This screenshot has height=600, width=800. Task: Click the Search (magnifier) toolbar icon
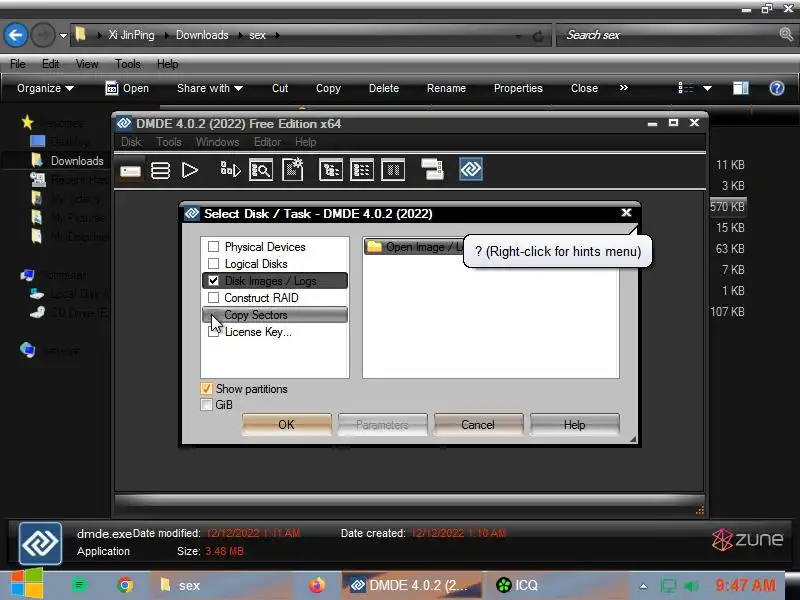coord(261,170)
